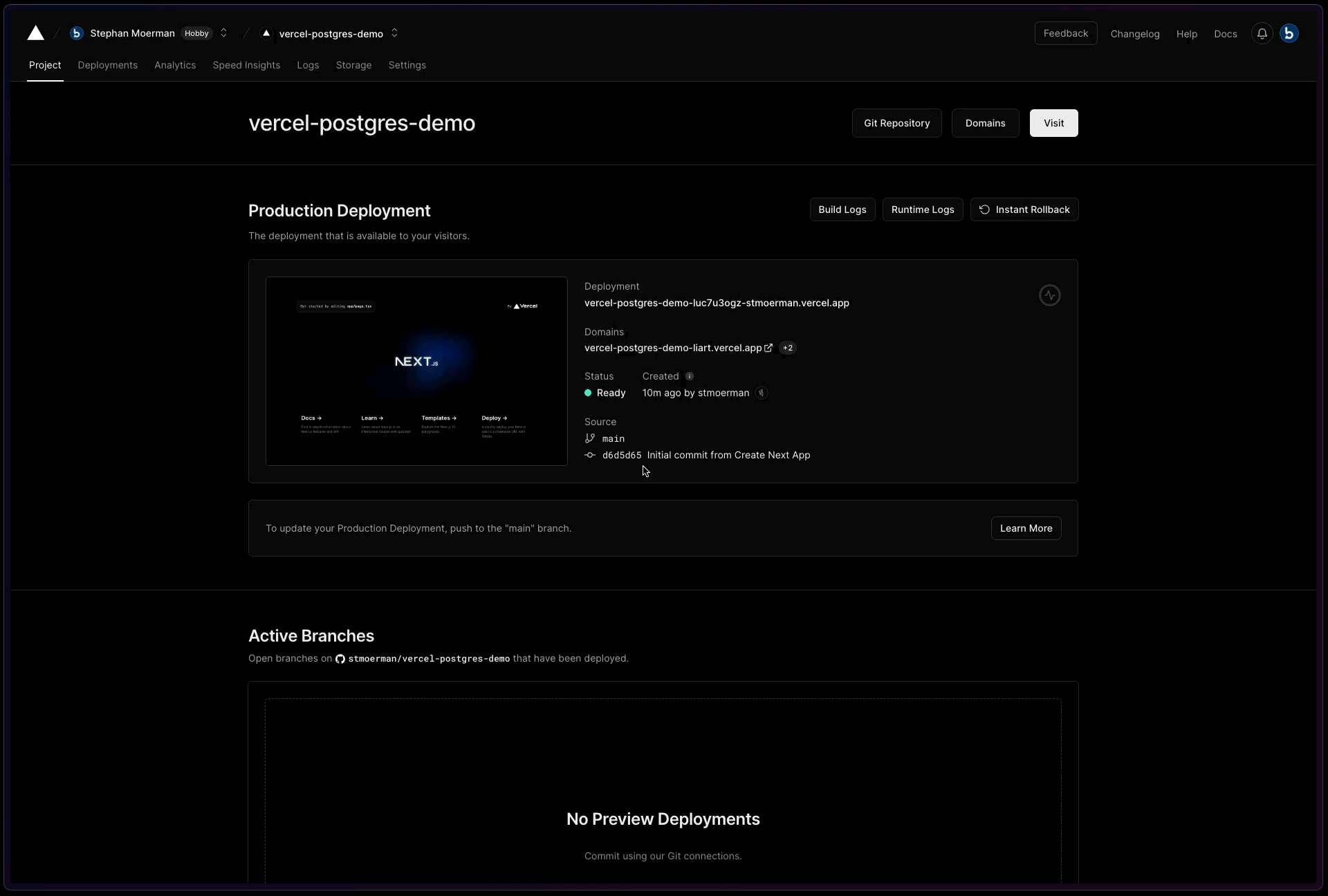Viewport: 1328px width, 896px height.
Task: Open the user avatar menu
Action: click(1289, 34)
